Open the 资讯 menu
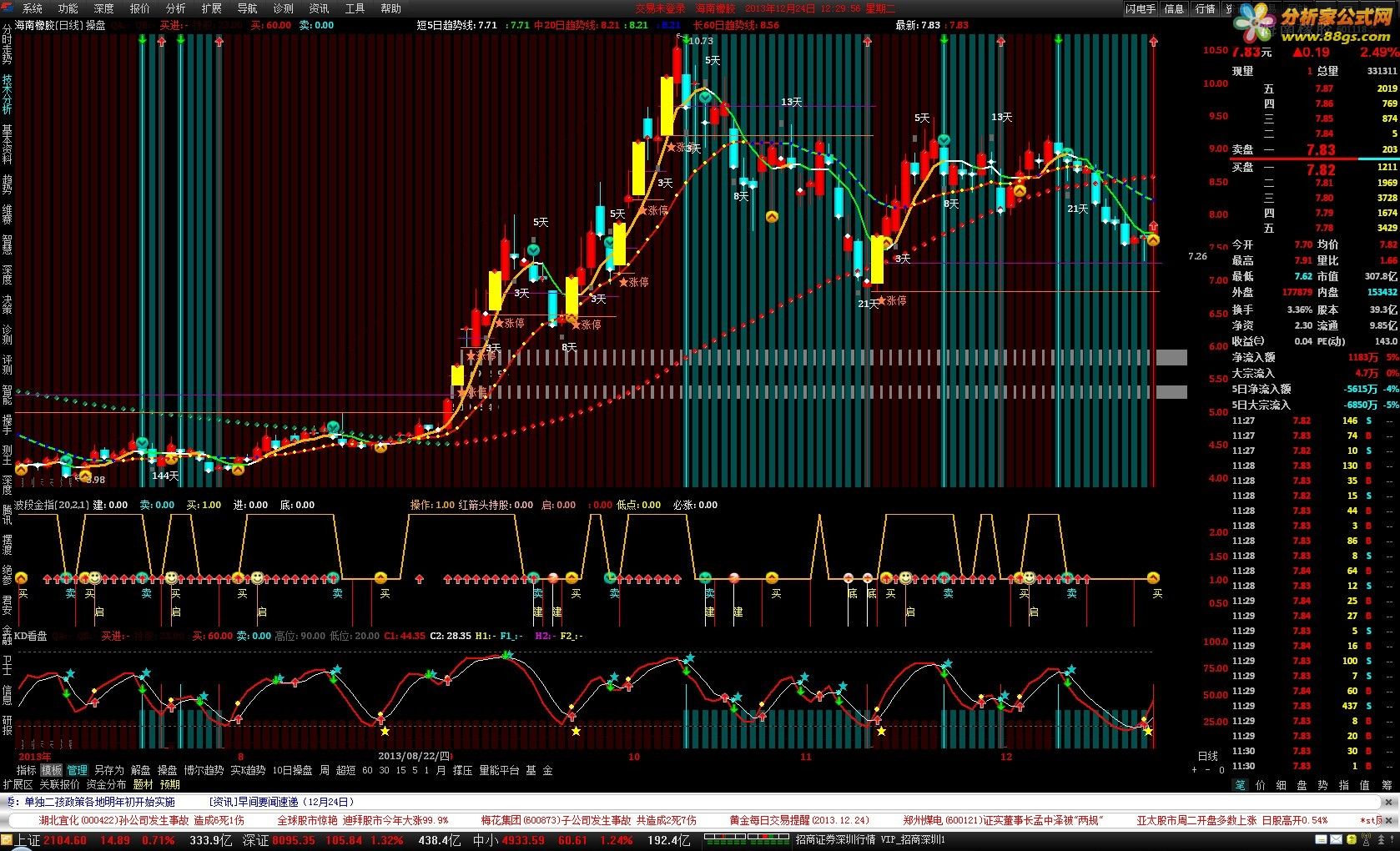Image resolution: width=1400 pixels, height=851 pixels. point(319,8)
